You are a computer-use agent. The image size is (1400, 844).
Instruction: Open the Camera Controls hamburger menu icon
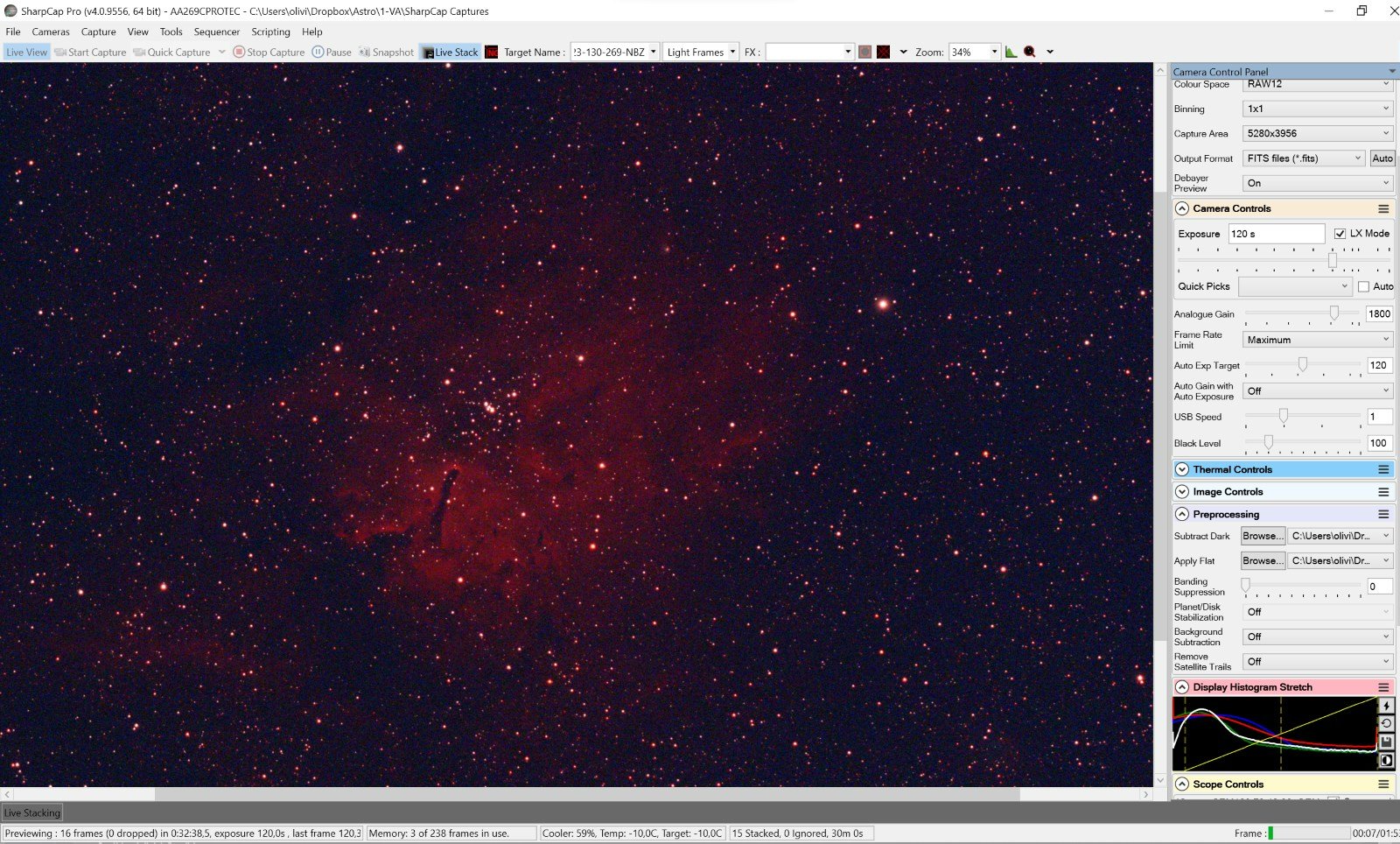click(x=1383, y=208)
